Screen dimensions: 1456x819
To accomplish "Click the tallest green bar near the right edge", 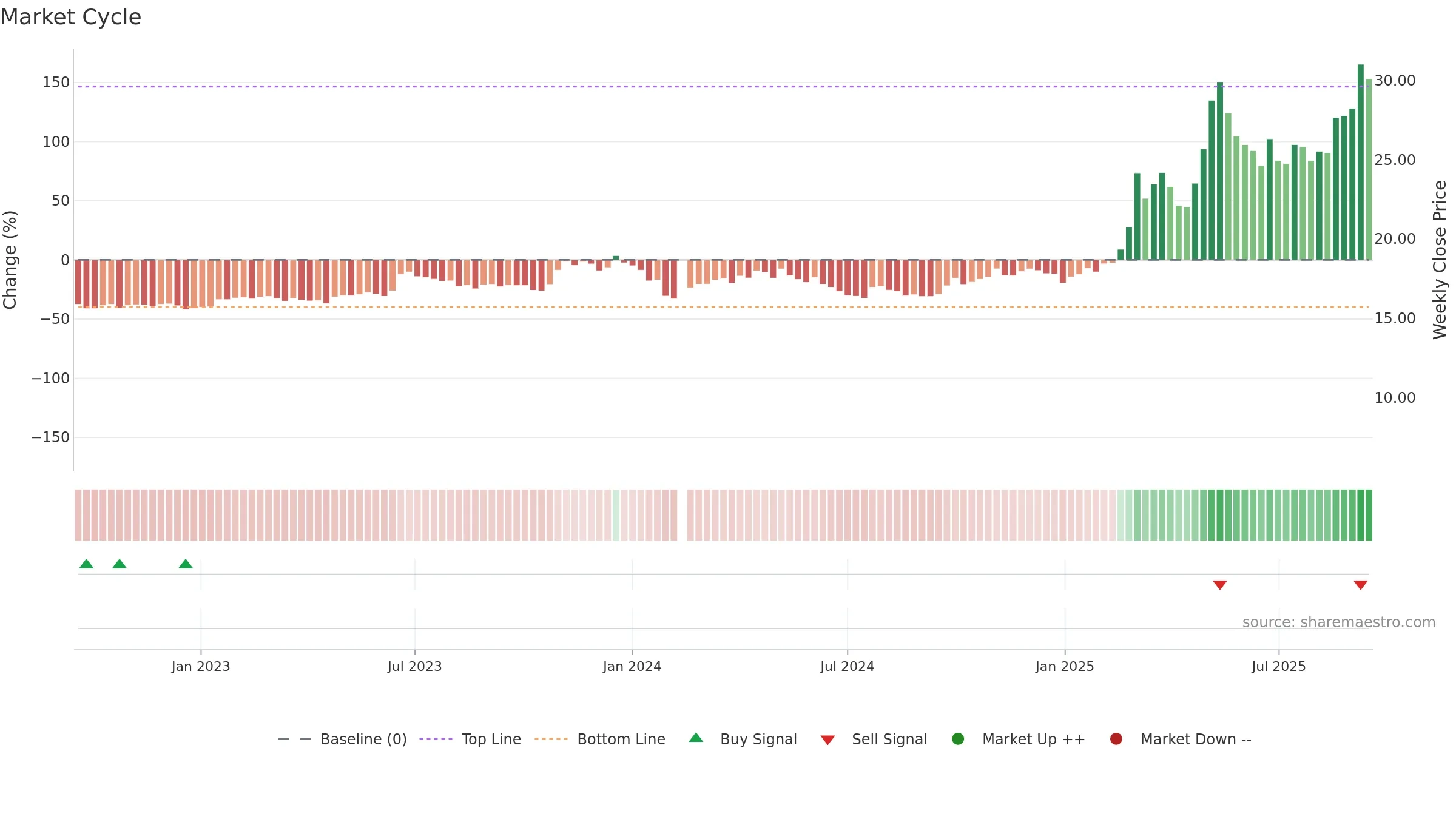I will click(1361, 162).
